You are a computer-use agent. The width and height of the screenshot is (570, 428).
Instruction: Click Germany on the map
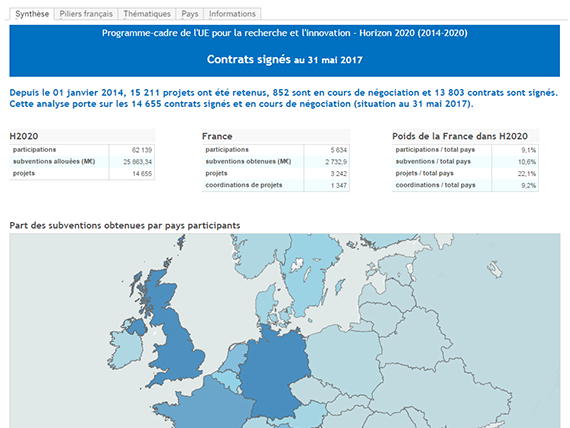274,371
